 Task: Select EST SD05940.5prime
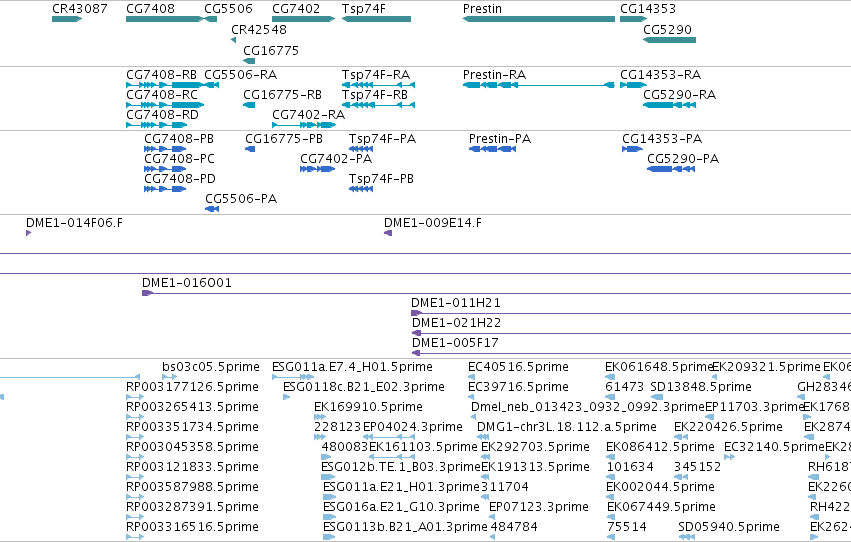point(687,537)
